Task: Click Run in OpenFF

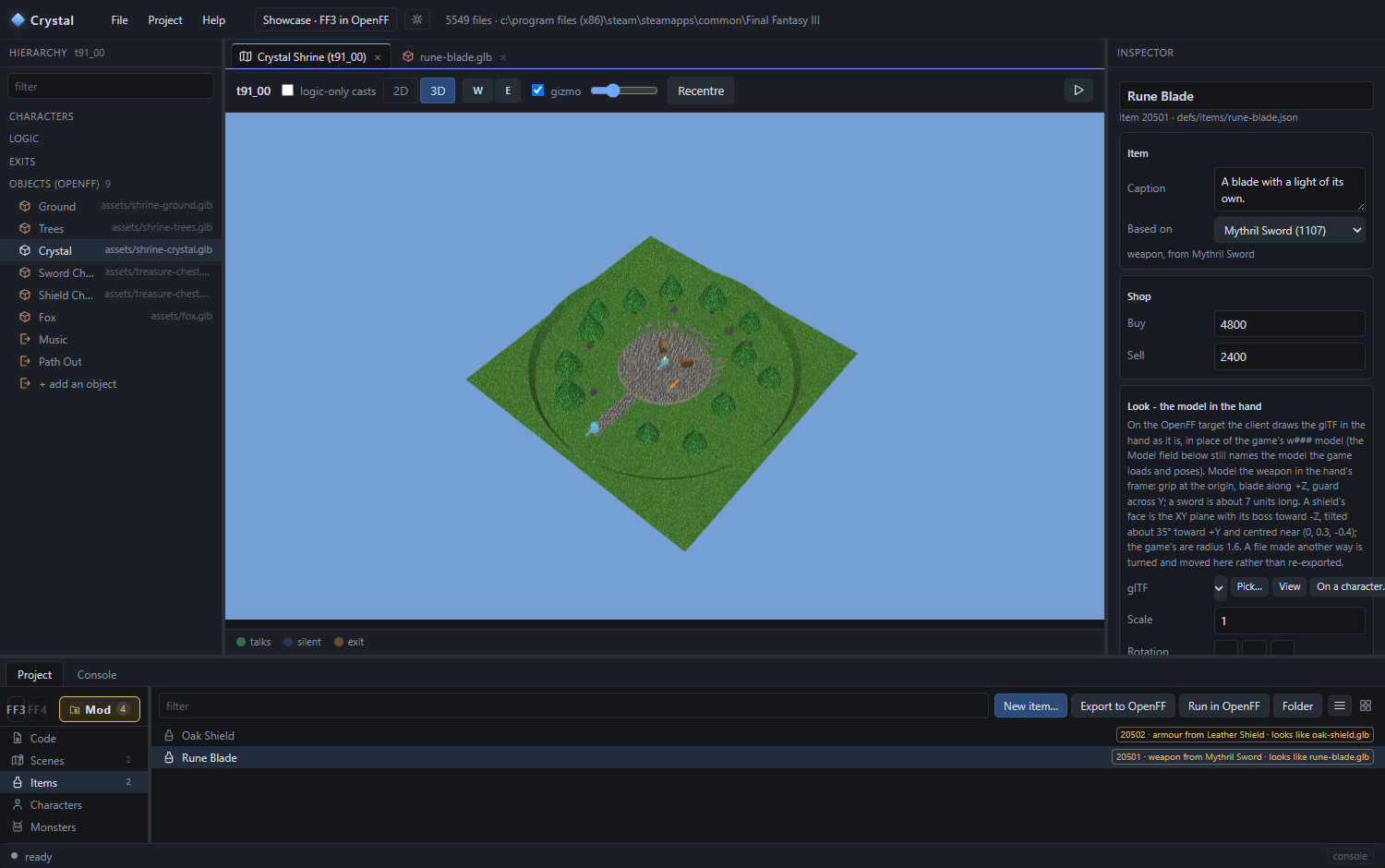Action: point(1223,705)
